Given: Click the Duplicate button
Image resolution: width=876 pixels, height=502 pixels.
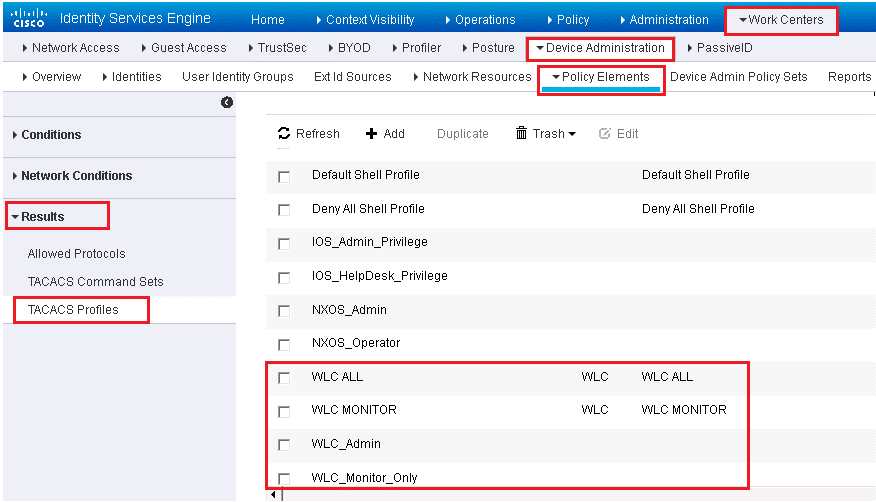Looking at the screenshot, I should click(x=463, y=133).
